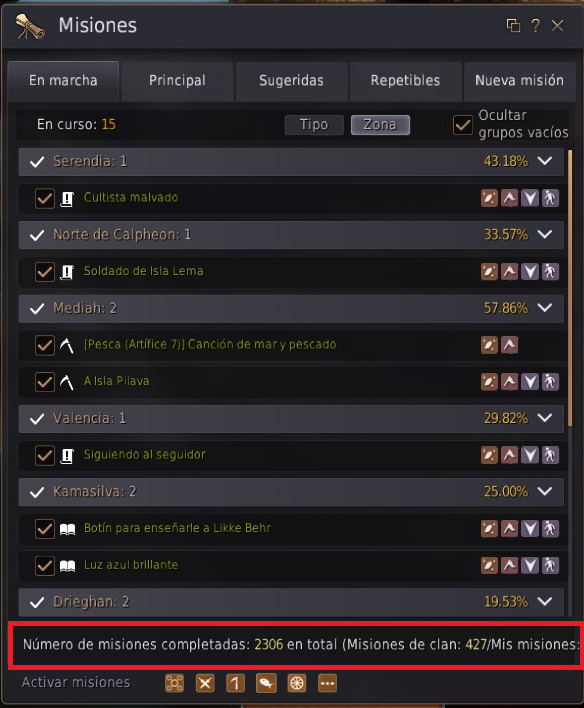The image size is (584, 708).
Task: Switch to the Sugeridas tab
Action: pyautogui.click(x=291, y=81)
